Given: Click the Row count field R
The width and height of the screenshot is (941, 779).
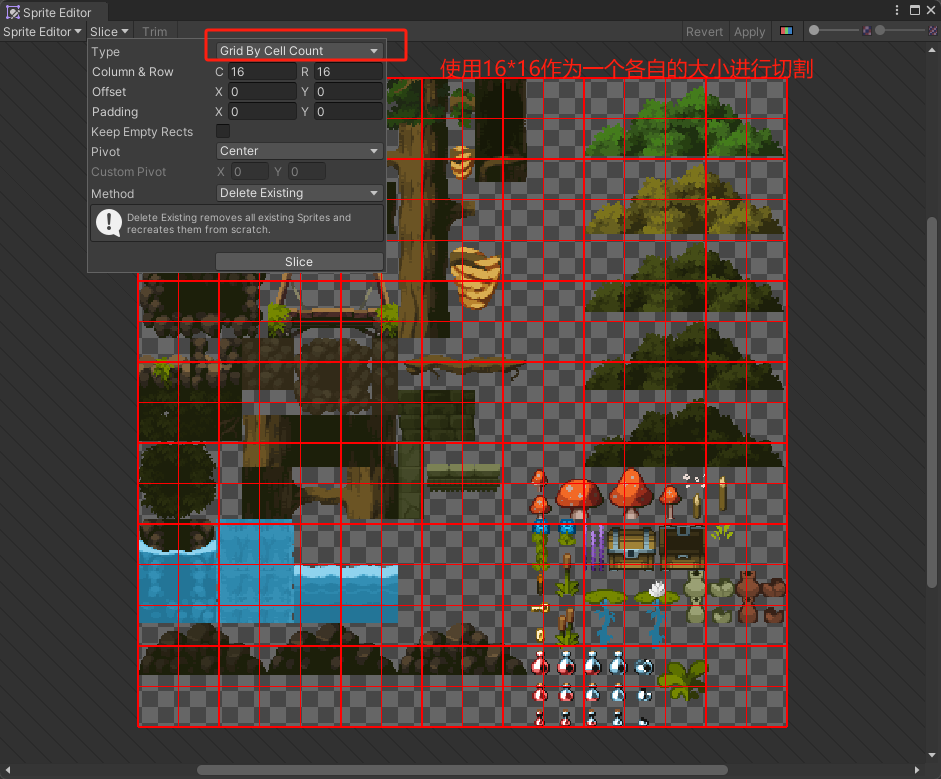Looking at the screenshot, I should 349,71.
